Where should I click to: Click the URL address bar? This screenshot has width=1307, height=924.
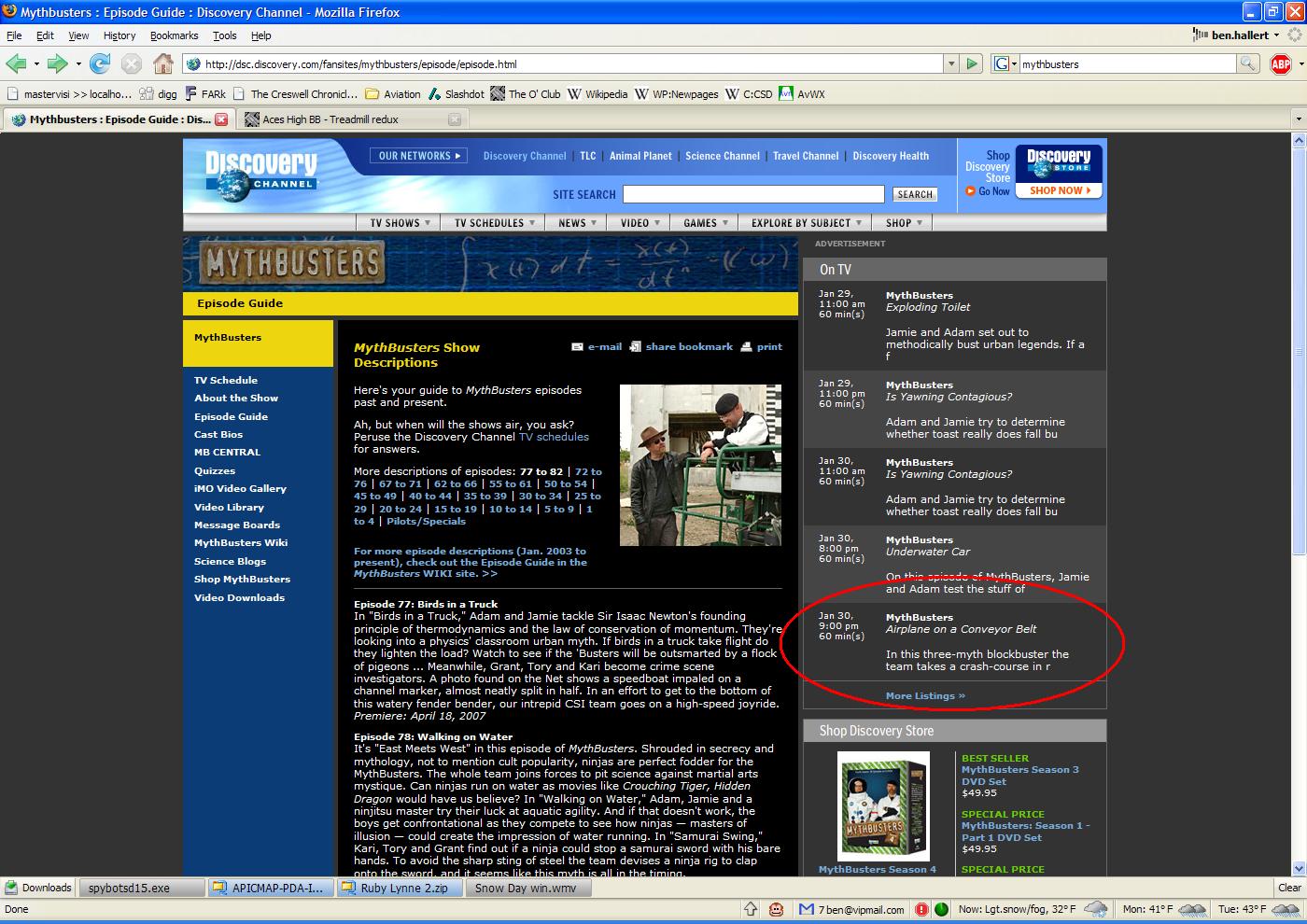coord(565,63)
